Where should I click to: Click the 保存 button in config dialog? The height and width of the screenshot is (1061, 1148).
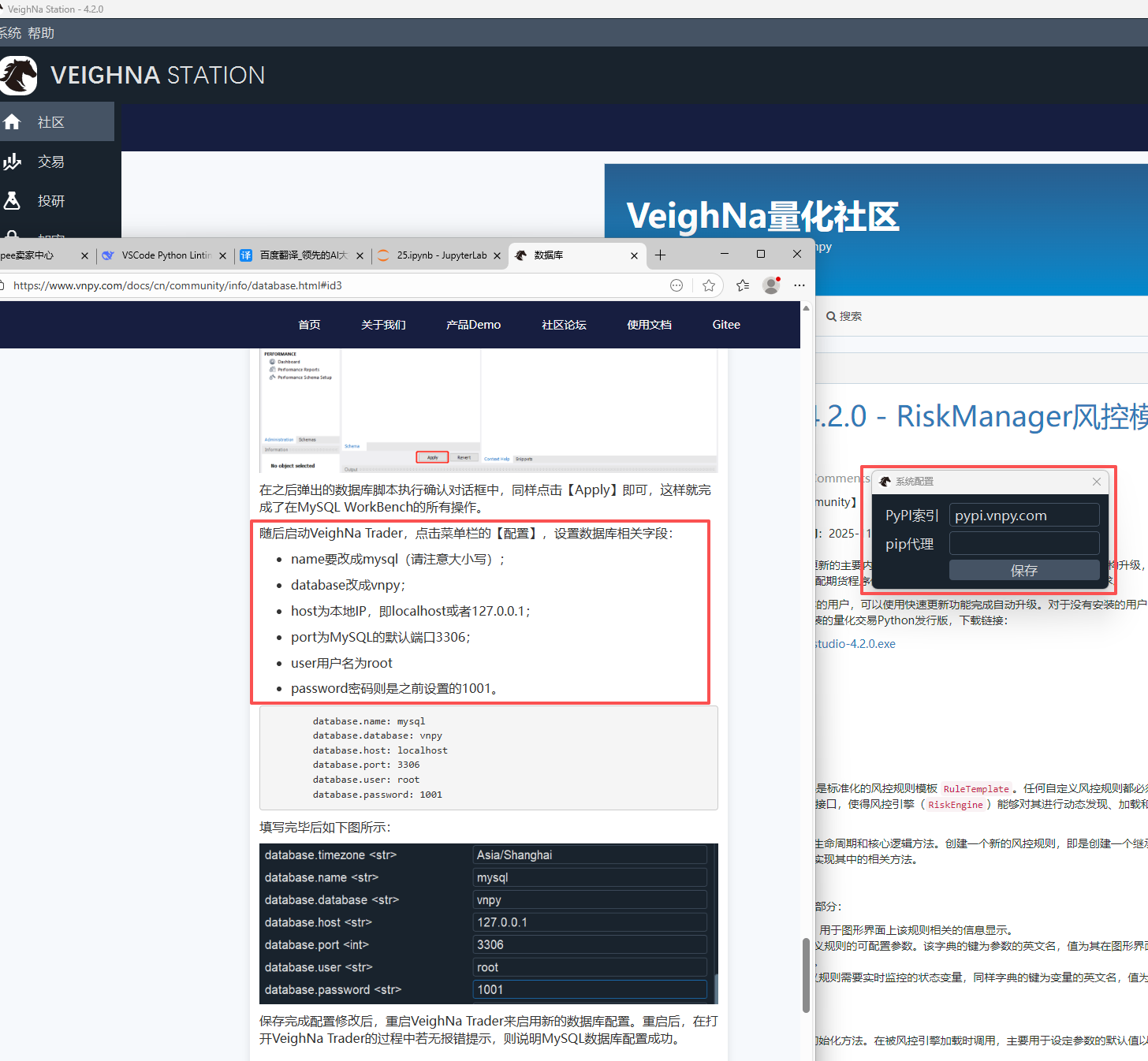pyautogui.click(x=1023, y=570)
